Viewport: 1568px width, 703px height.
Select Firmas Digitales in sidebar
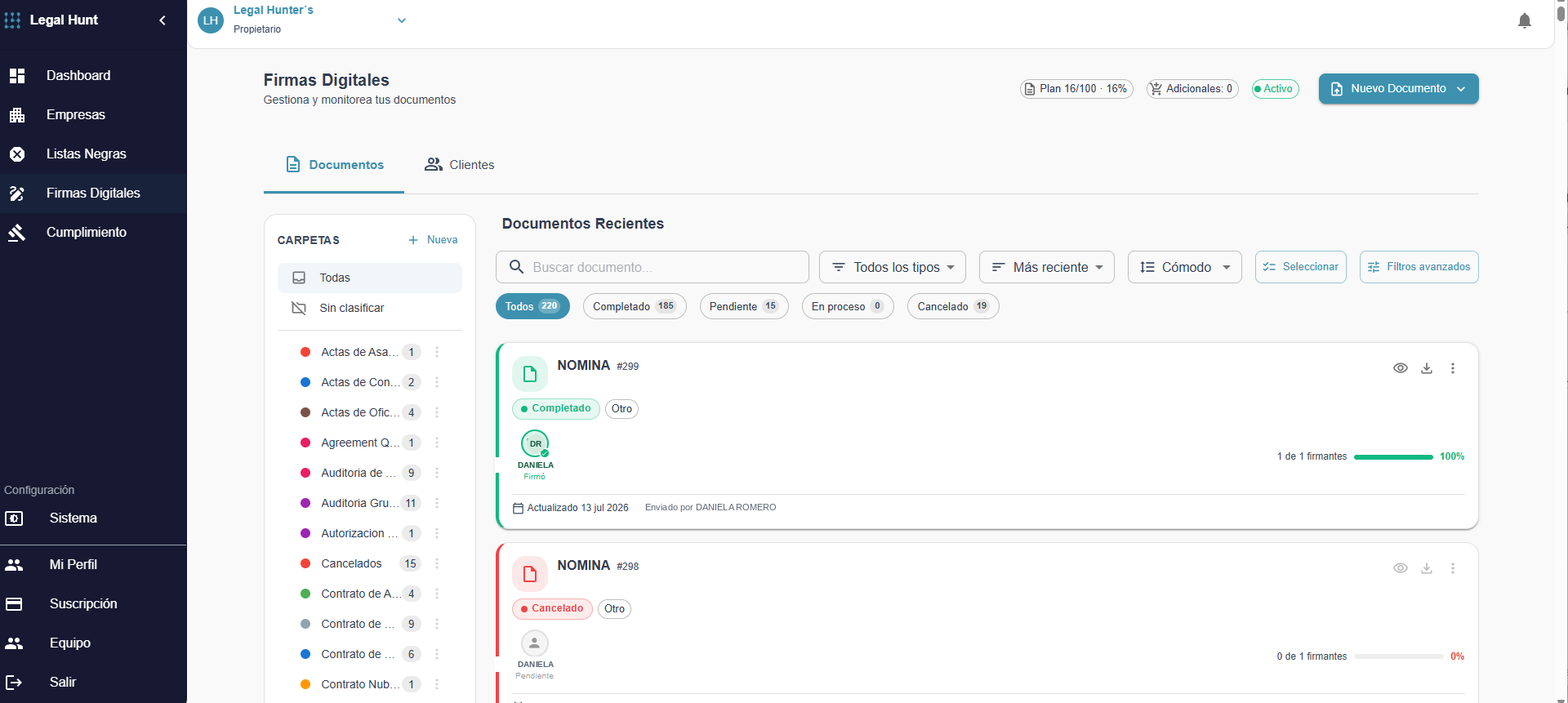93,193
